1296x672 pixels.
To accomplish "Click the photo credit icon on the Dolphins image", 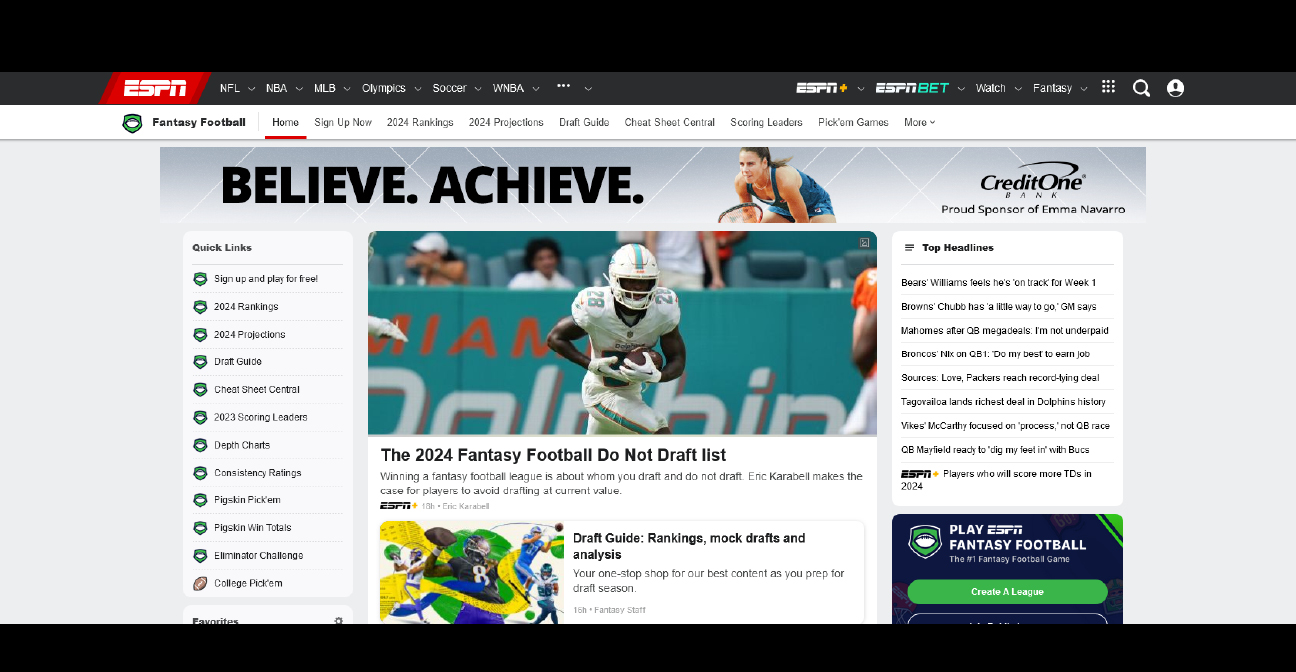I will (x=864, y=242).
